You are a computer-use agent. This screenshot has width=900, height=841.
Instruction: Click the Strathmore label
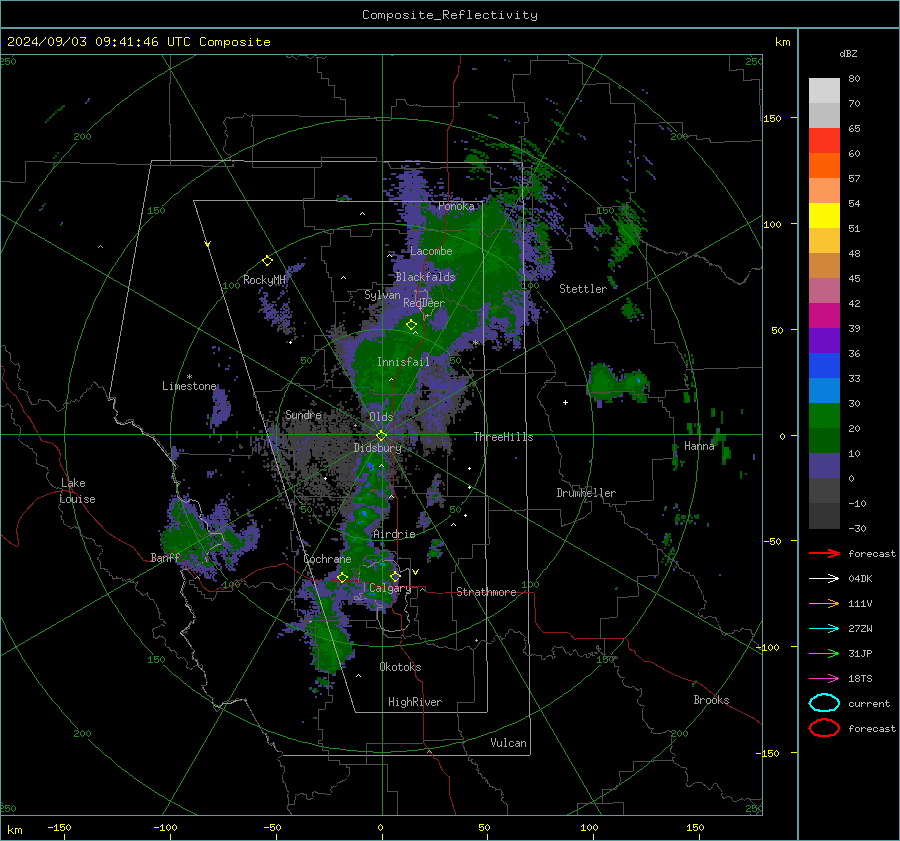486,592
